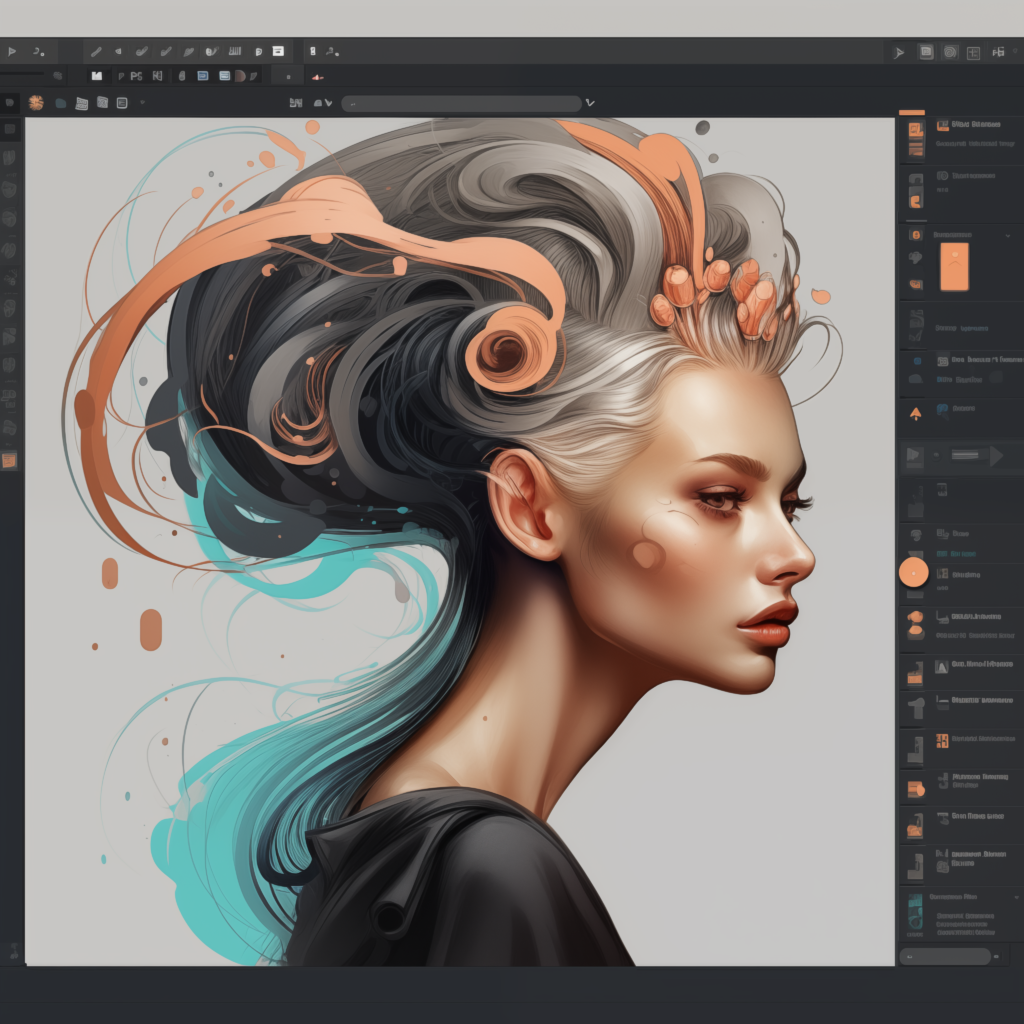Click the PS icon in the second toolbar row

[x=135, y=75]
